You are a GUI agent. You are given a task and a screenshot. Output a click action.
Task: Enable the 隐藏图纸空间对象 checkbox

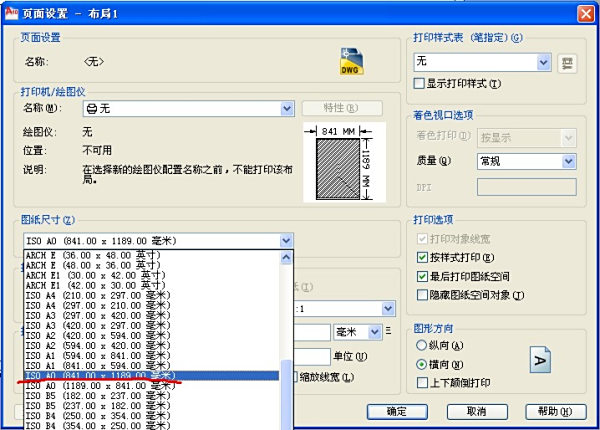coord(422,295)
